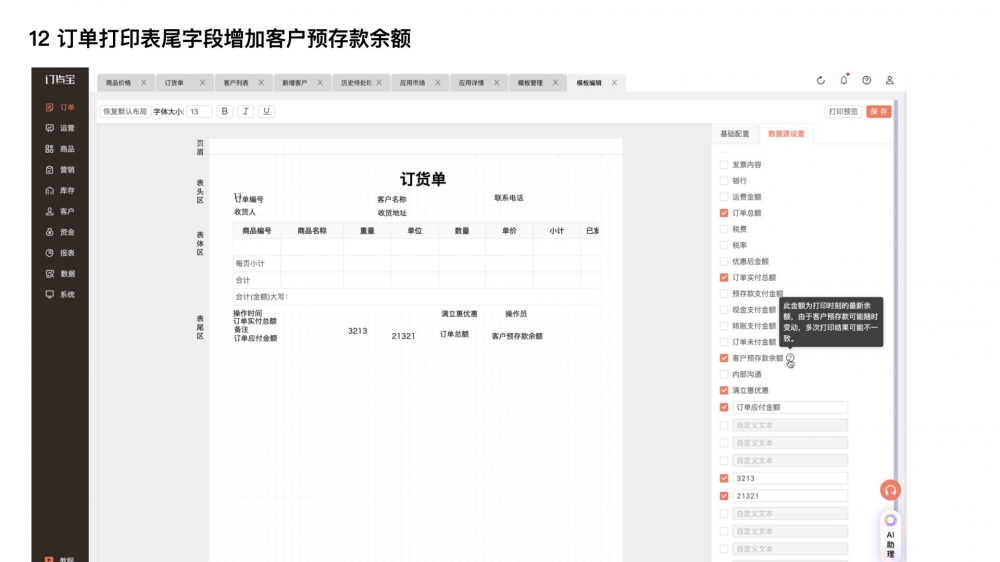Image resolution: width=1000 pixels, height=562 pixels.
Task: Click the orange 保存 button
Action: tap(879, 112)
